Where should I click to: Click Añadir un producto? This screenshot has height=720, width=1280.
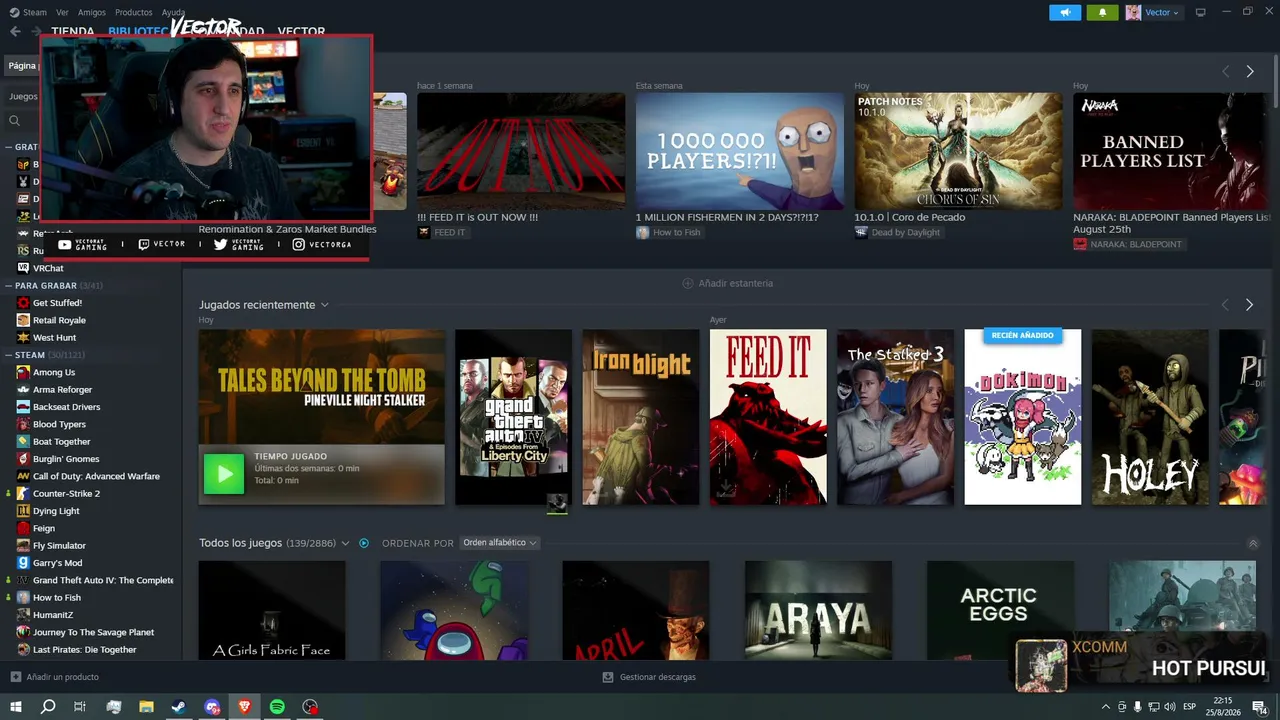[x=63, y=677]
